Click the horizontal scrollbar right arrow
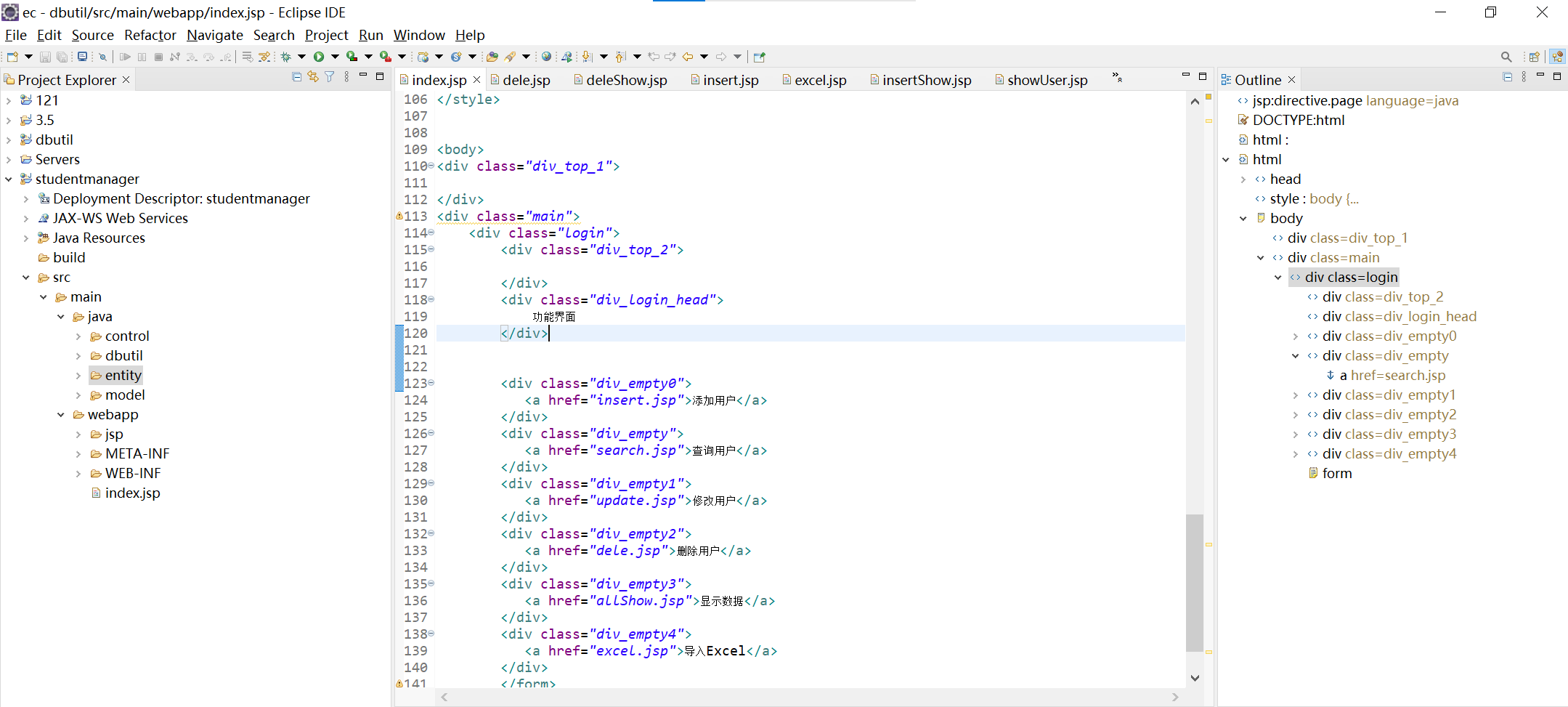1568x707 pixels. click(1175, 697)
